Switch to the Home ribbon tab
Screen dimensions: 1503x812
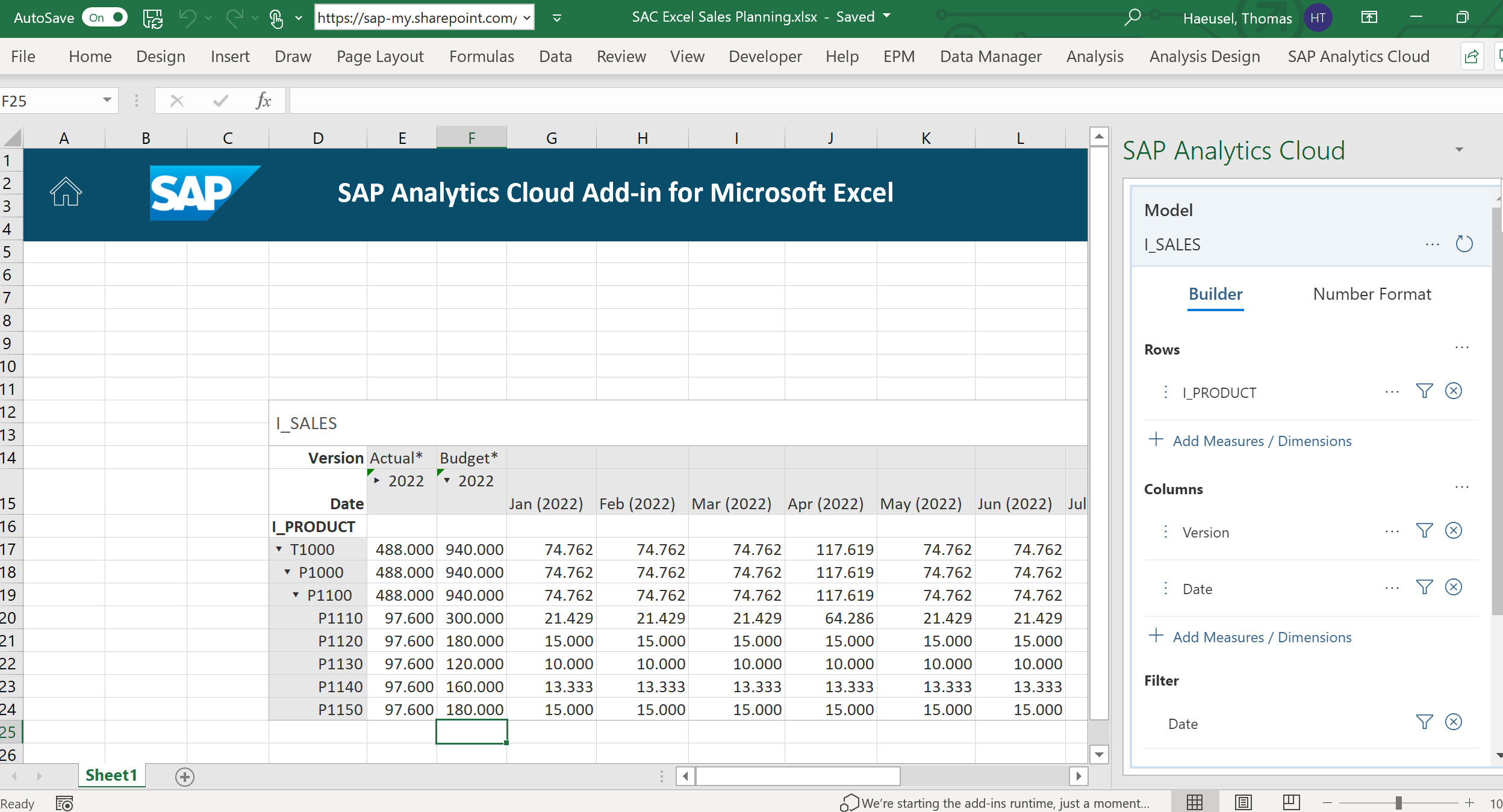tap(90, 56)
